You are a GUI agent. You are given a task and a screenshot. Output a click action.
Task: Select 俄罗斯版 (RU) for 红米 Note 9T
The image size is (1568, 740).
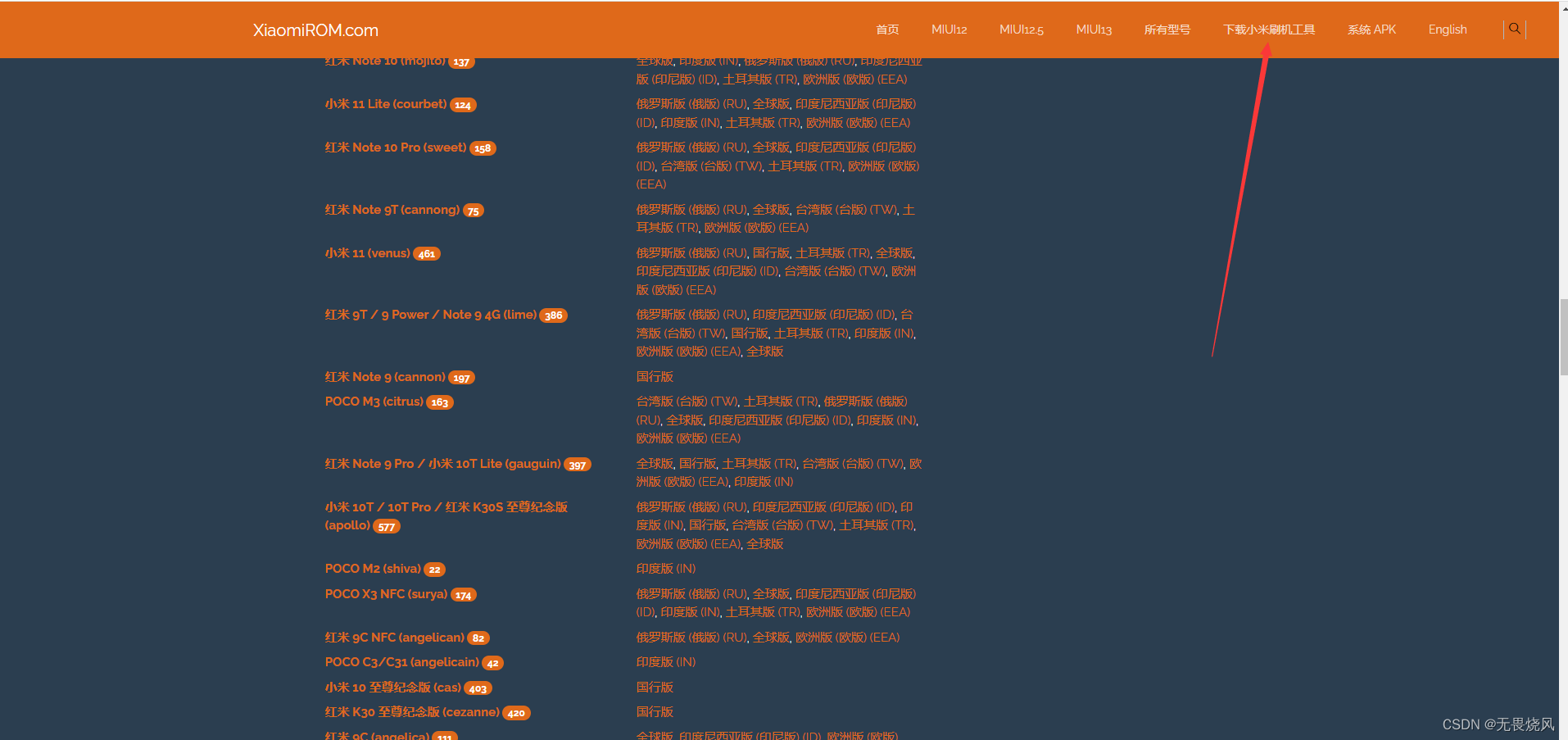[691, 210]
